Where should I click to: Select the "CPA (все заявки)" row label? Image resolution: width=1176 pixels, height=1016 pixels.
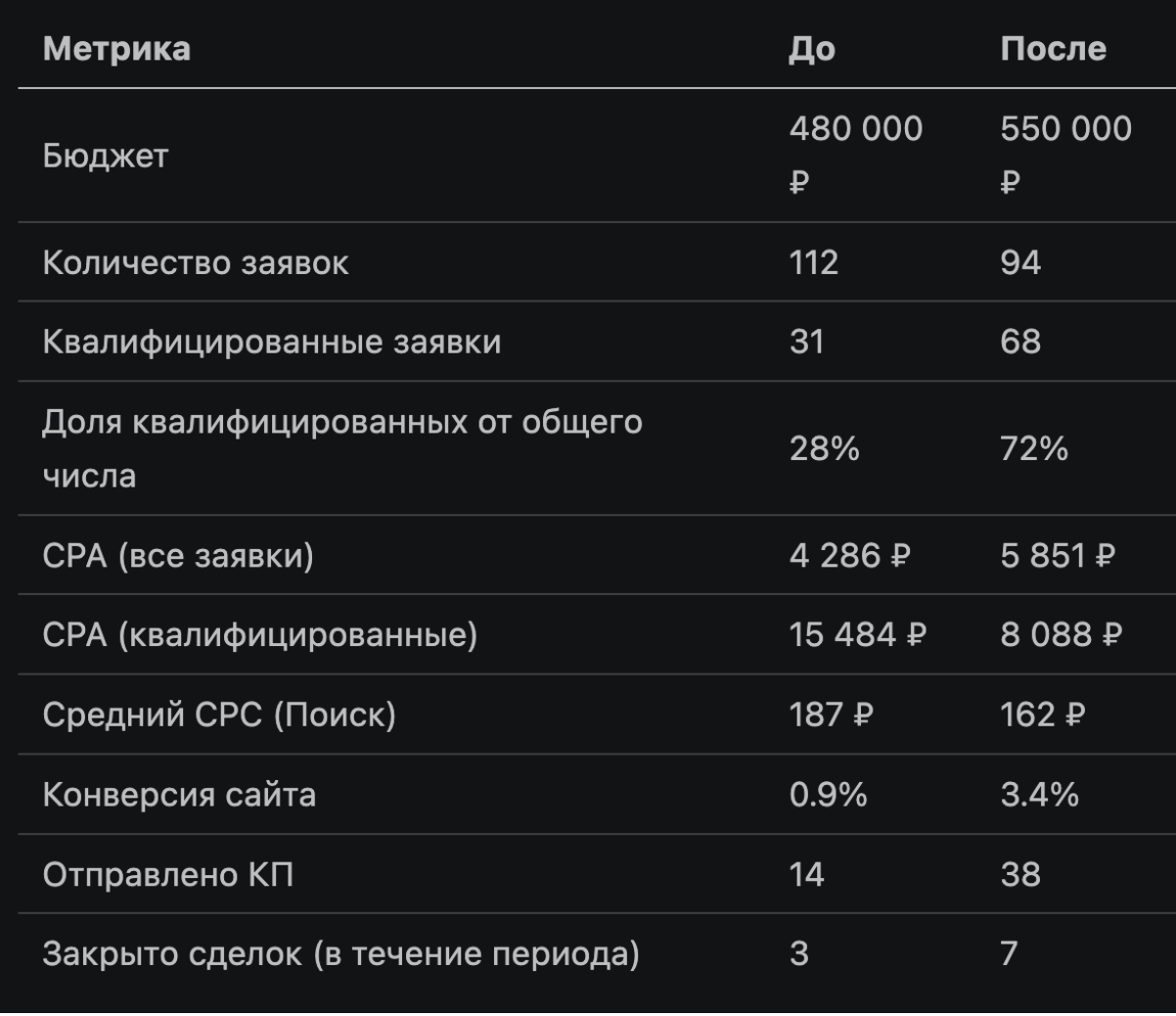tap(178, 555)
